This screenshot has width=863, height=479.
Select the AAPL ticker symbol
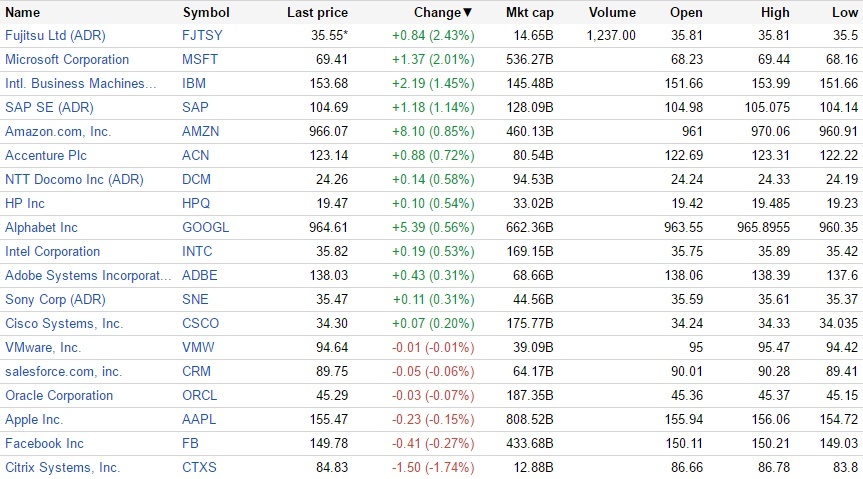click(x=199, y=420)
